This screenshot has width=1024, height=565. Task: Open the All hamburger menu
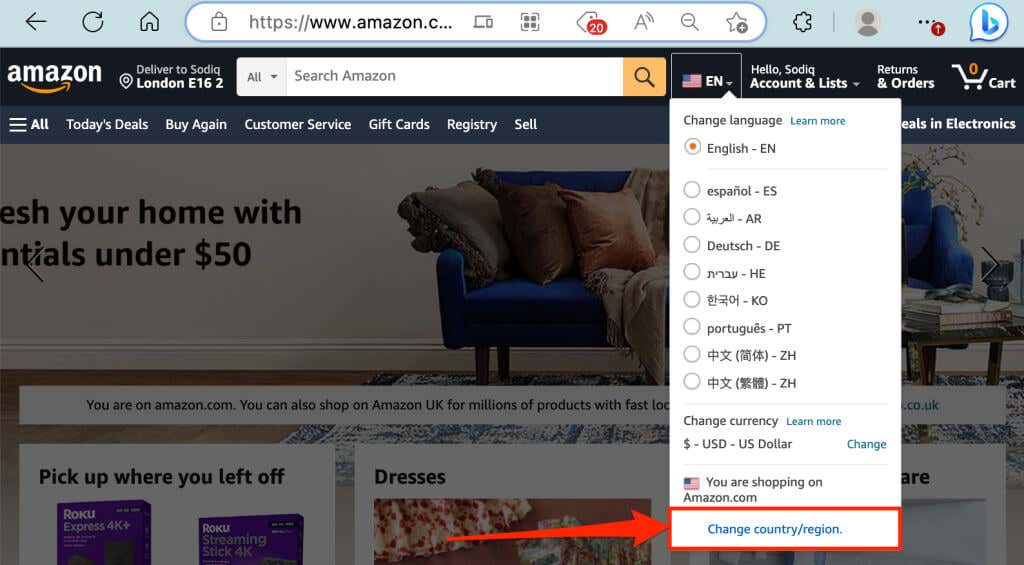pos(29,124)
